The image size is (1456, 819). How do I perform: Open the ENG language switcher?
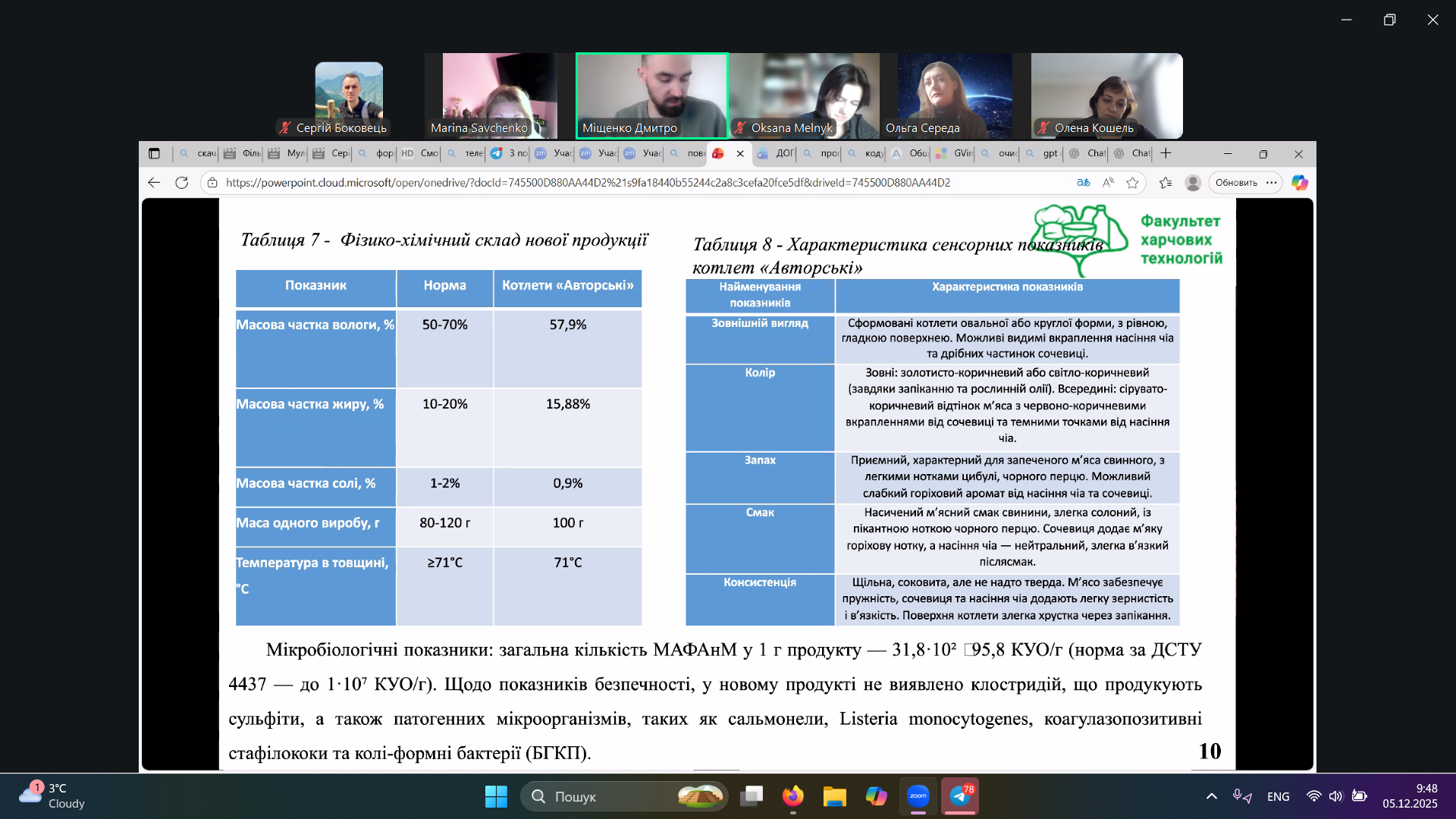1278,796
